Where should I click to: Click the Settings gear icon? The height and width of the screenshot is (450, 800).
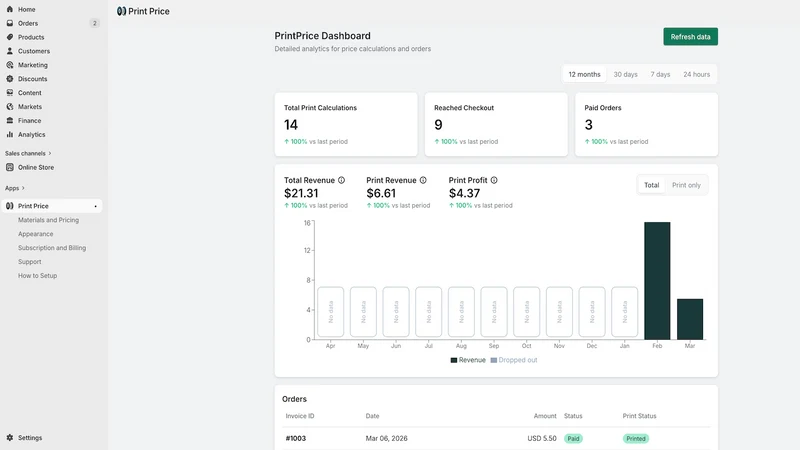[10, 437]
